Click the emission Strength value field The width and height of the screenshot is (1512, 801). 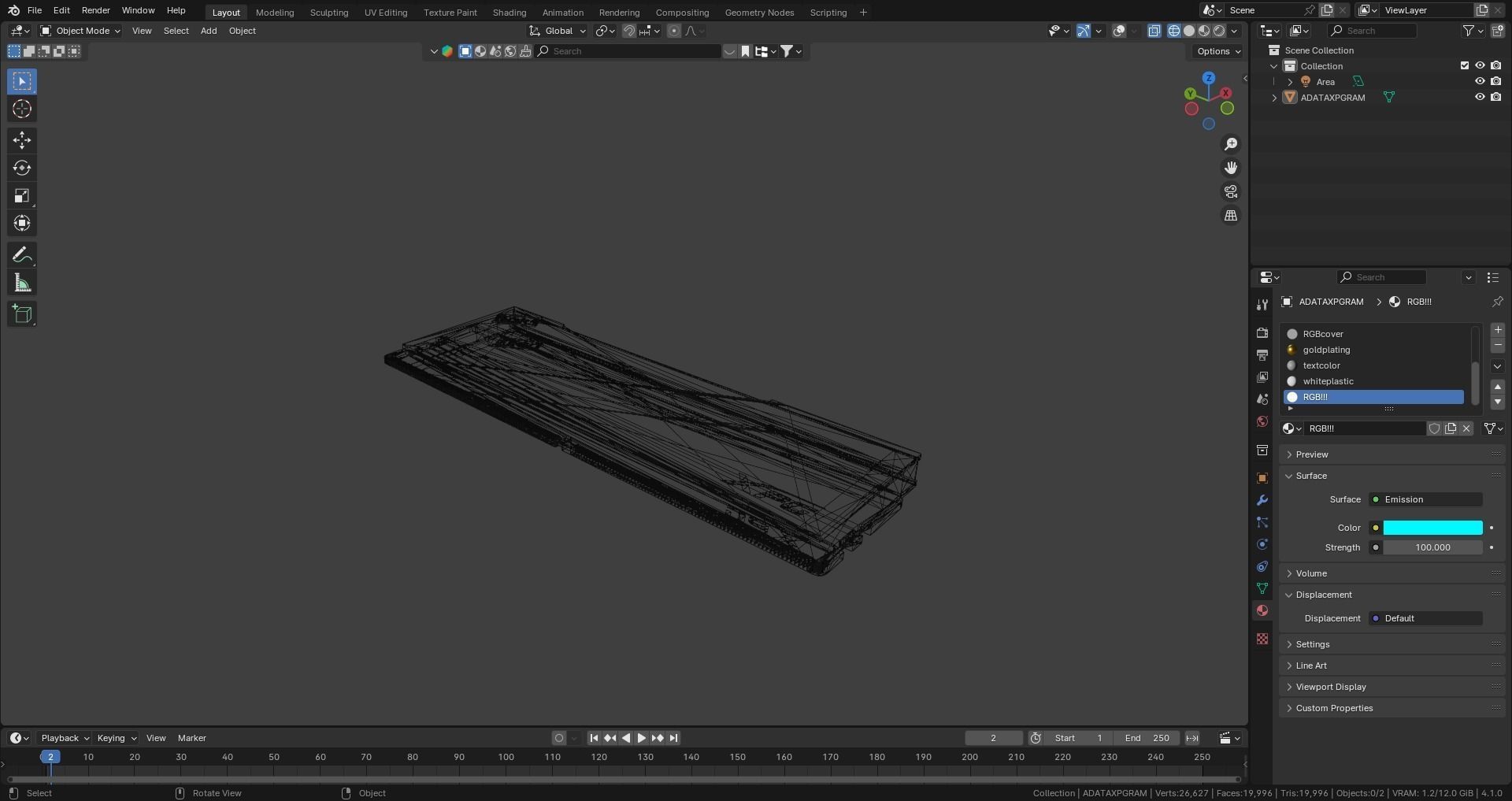(x=1432, y=547)
